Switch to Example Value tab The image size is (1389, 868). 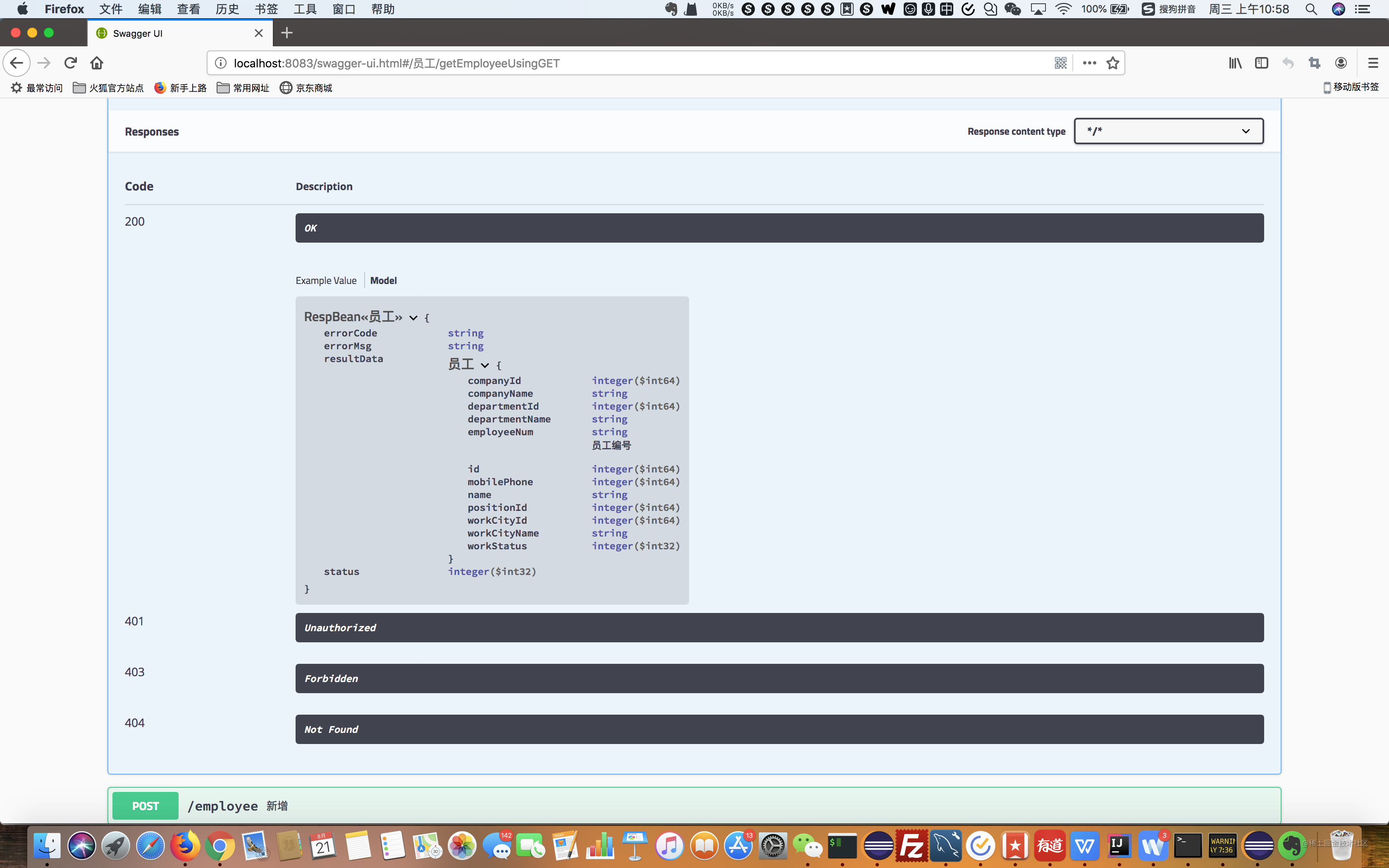325,281
